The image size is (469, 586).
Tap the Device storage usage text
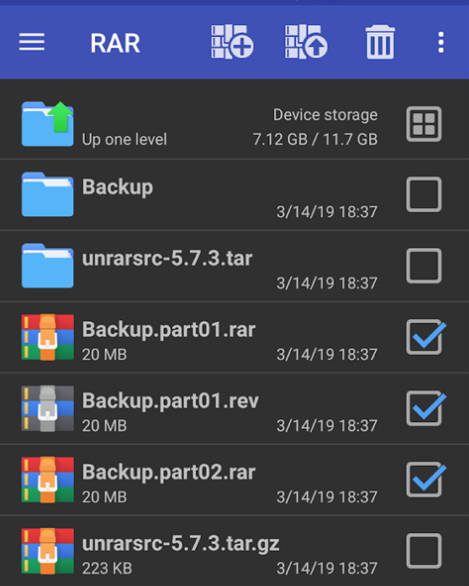pos(315,127)
